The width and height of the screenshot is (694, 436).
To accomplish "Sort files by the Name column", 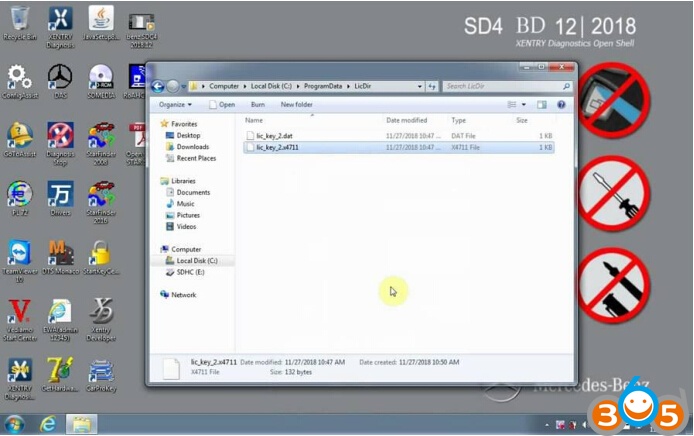I will (312, 120).
